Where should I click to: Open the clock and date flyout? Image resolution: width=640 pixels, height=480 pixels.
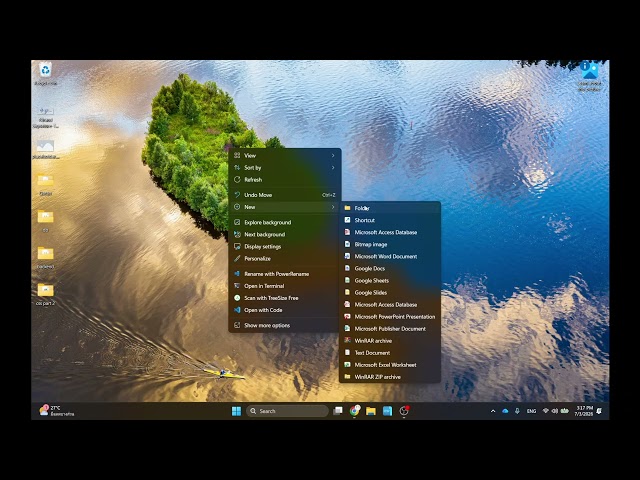pyautogui.click(x=584, y=411)
